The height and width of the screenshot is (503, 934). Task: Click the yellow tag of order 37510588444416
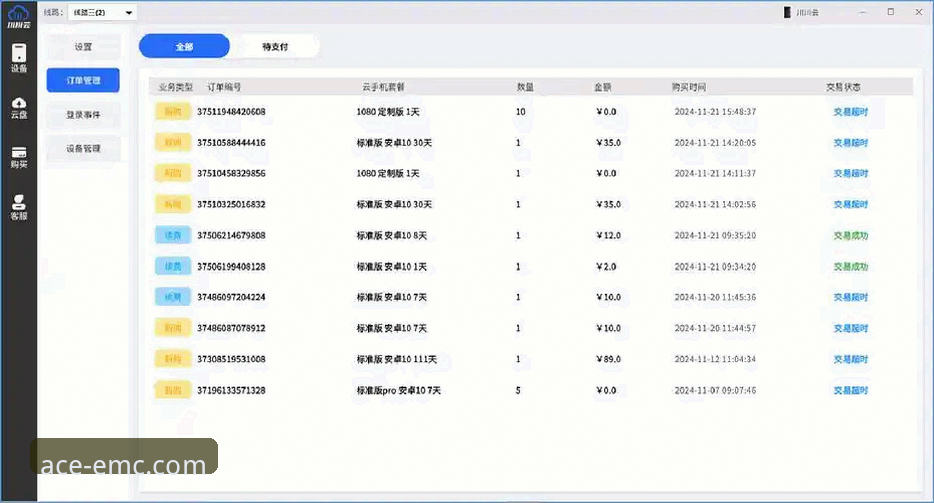pyautogui.click(x=173, y=142)
